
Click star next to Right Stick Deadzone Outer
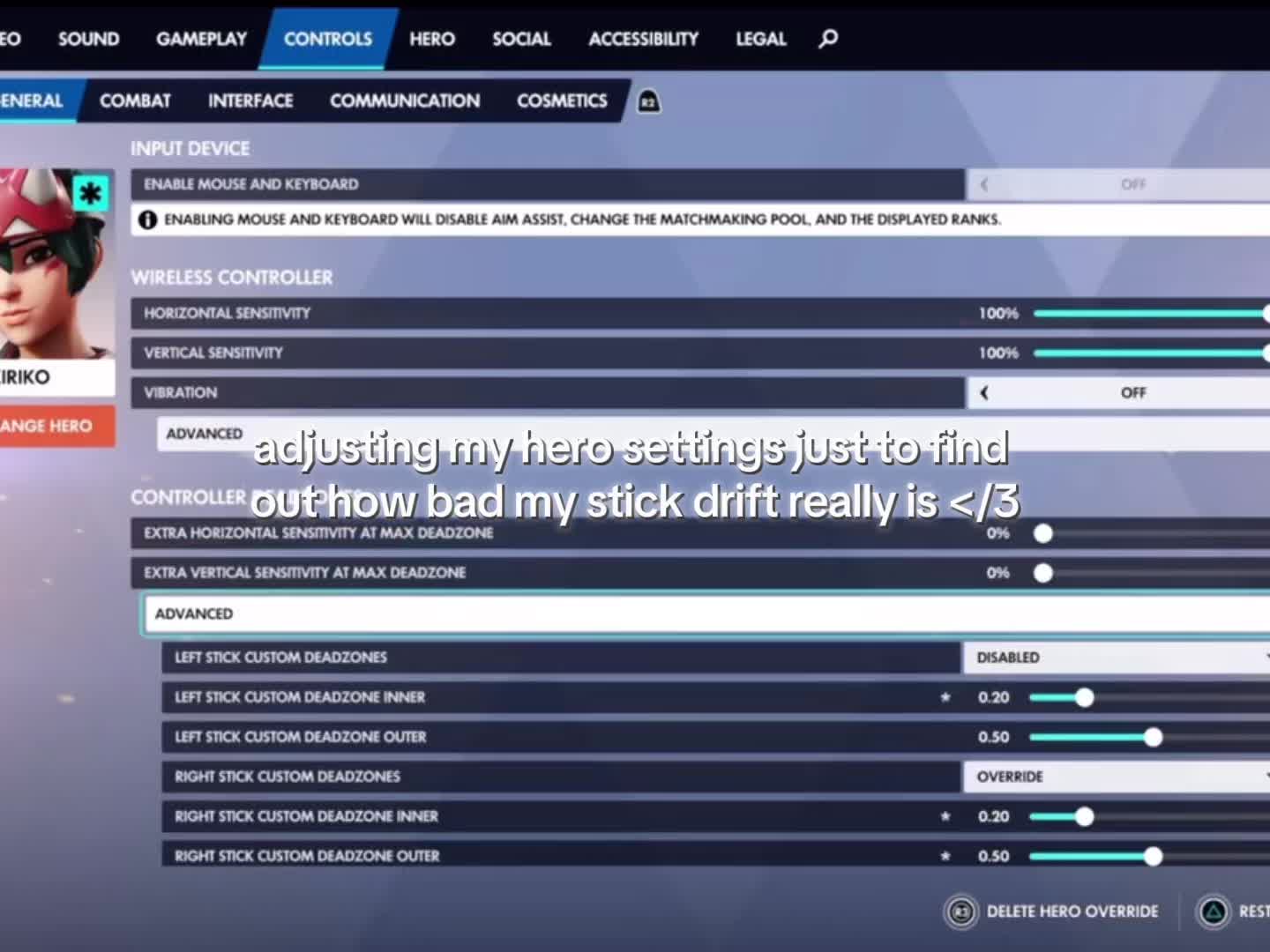point(945,856)
